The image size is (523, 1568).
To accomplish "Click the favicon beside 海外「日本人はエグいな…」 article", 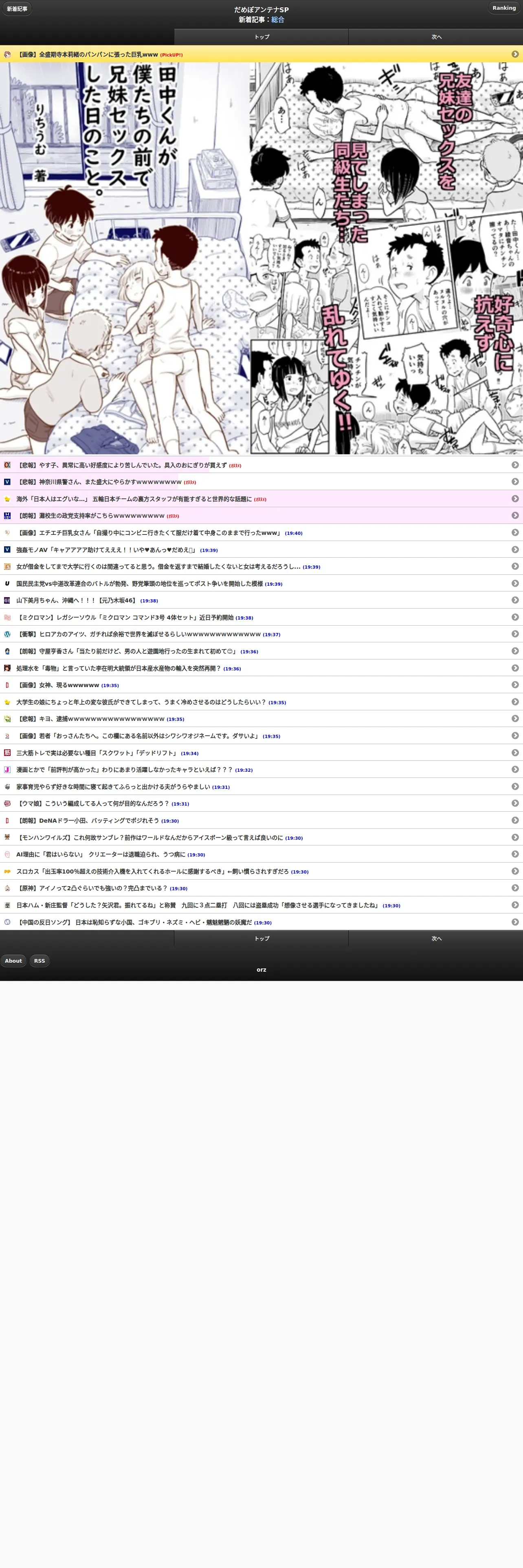I will point(7,499).
